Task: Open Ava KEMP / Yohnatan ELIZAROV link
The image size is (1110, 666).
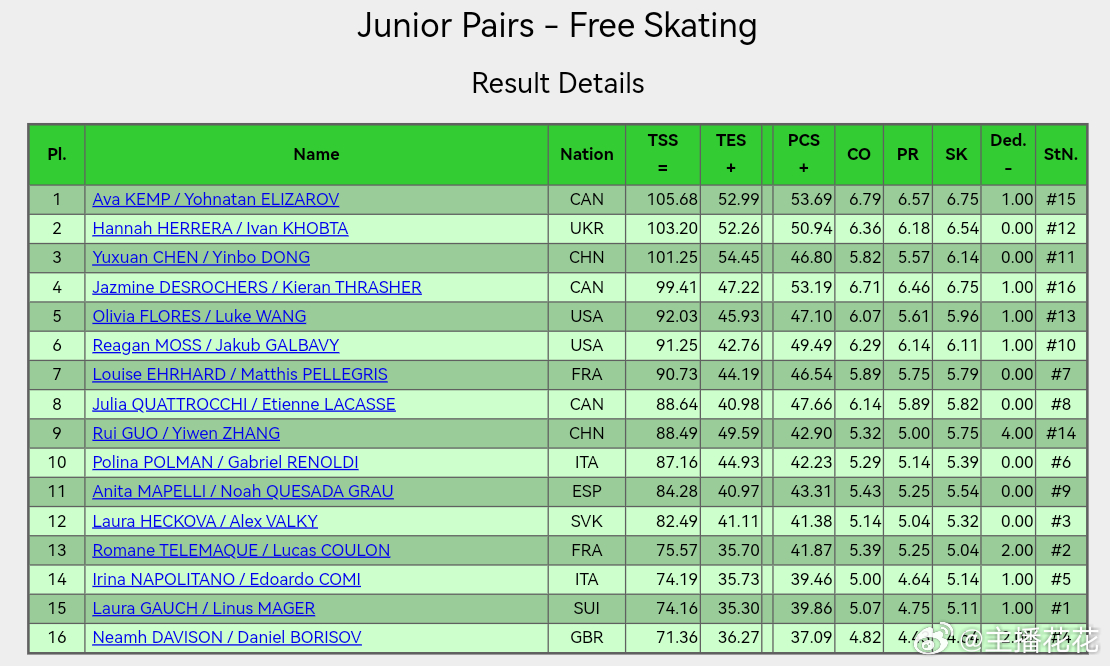Action: click(x=216, y=200)
